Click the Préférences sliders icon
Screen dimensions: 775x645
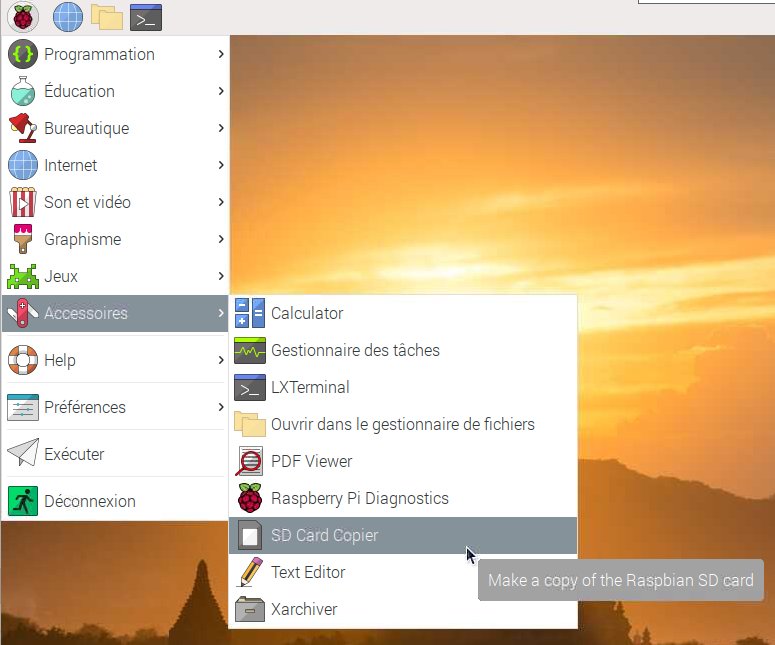[23, 407]
